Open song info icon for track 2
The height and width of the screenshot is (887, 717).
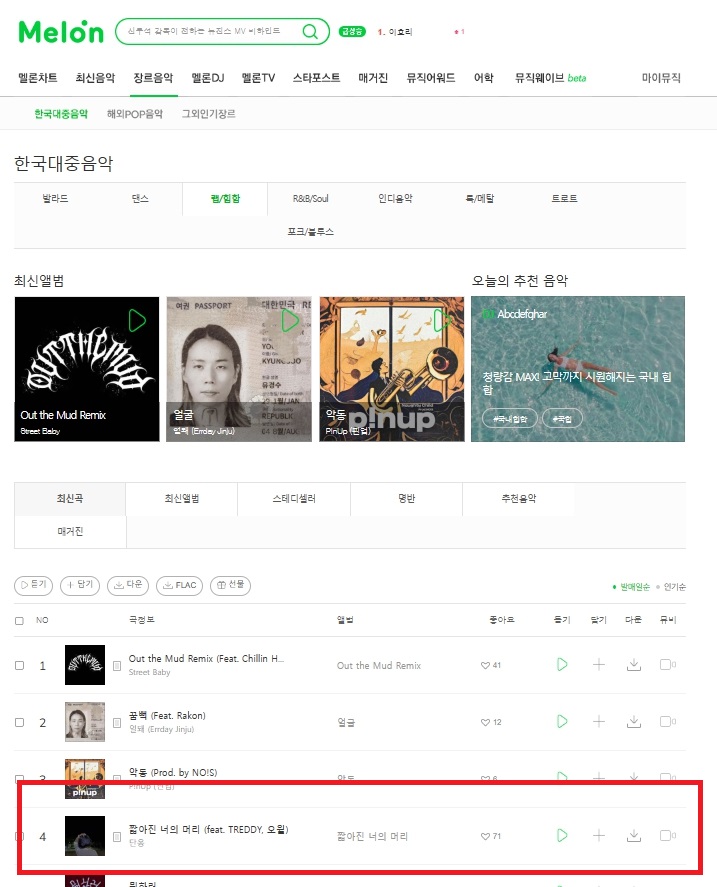pyautogui.click(x=117, y=722)
